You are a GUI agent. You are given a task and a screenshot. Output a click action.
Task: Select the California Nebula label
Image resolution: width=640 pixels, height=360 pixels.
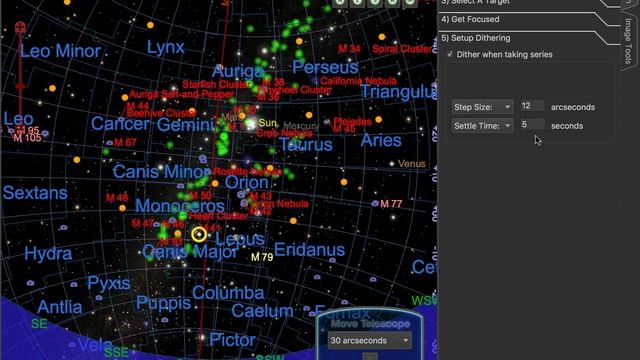358,81
